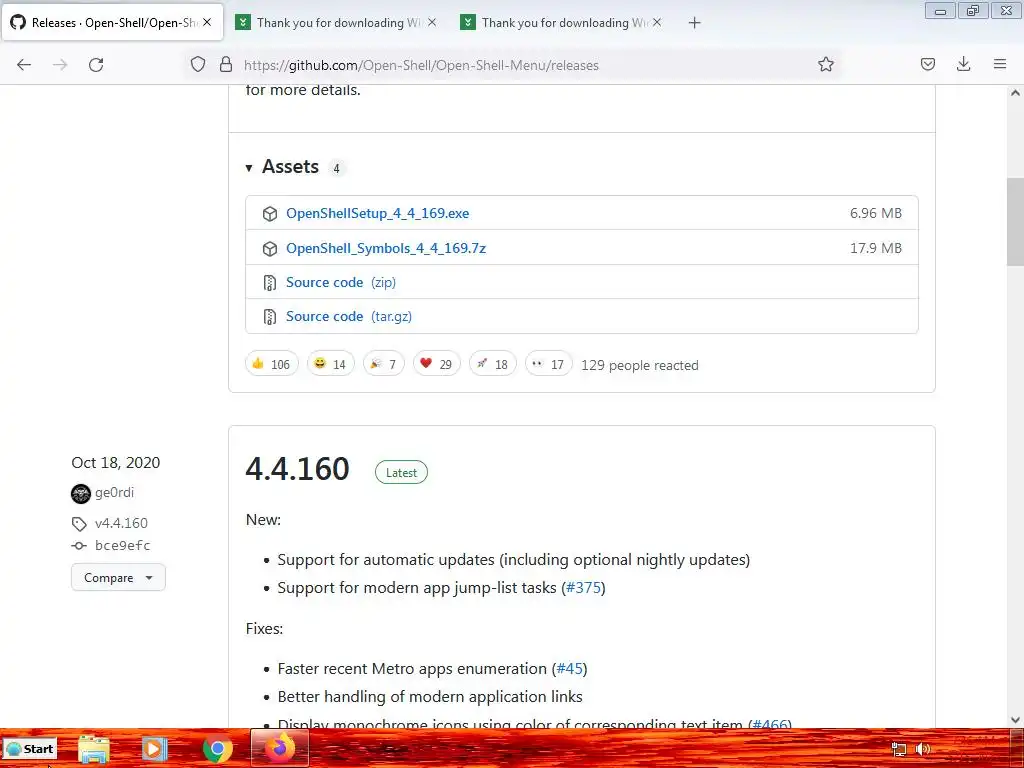The image size is (1024, 768).
Task: Open Firefox downloads panel
Action: coord(963,64)
